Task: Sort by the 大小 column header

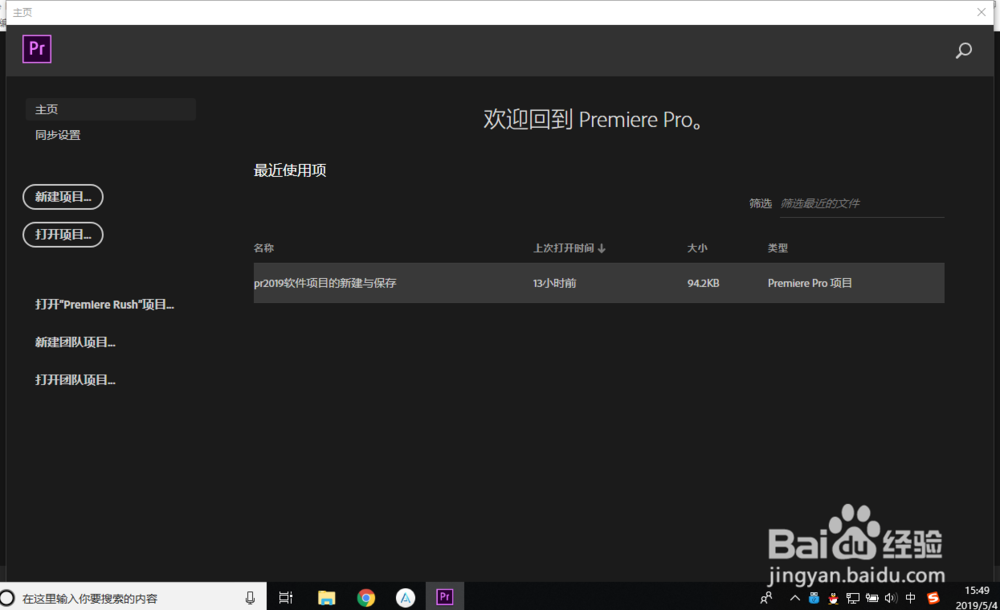Action: point(697,248)
